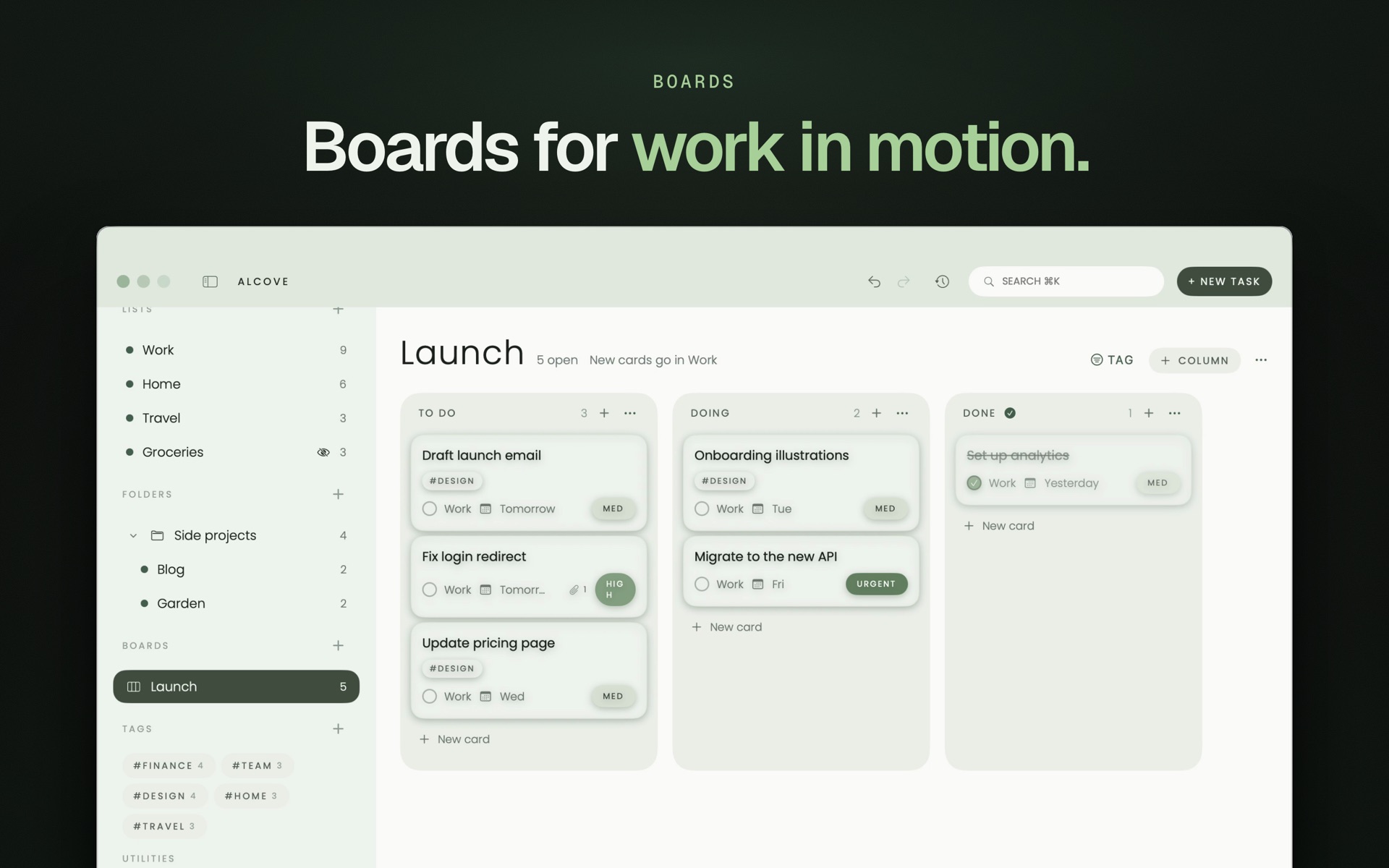
Task: Mark Draft launch email as complete
Action: (x=430, y=509)
